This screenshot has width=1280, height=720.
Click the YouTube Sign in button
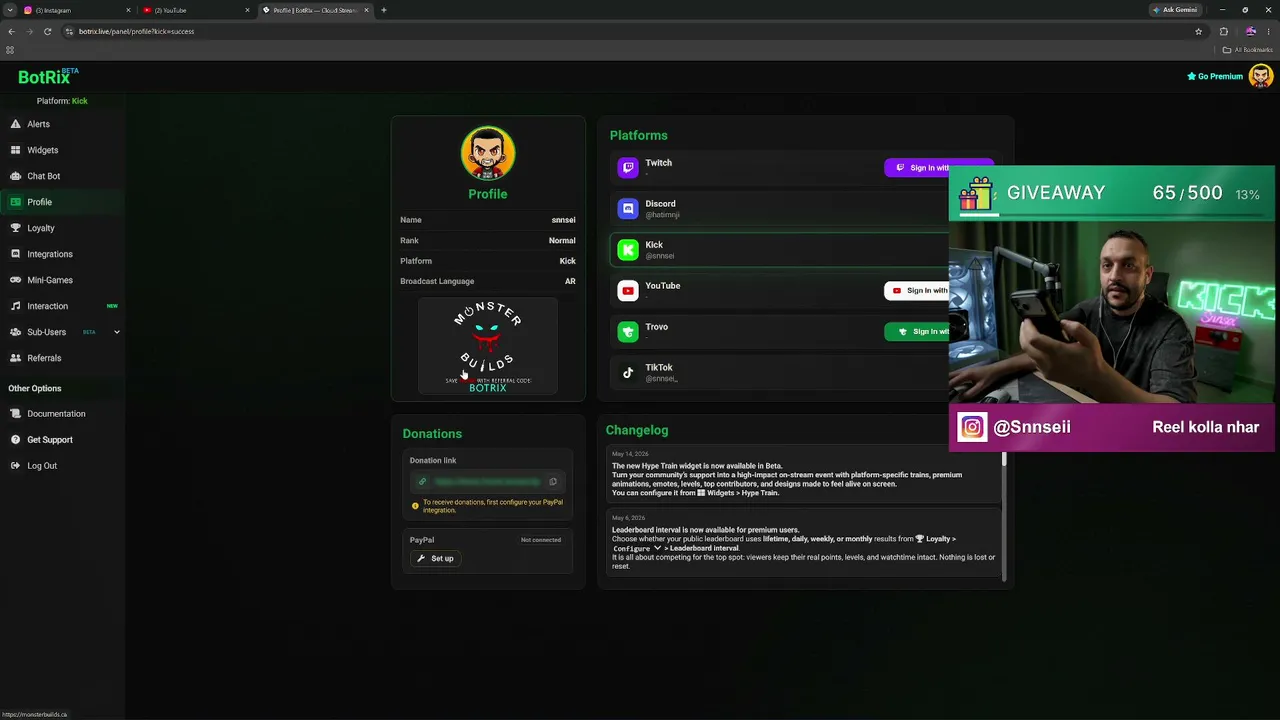coord(917,291)
